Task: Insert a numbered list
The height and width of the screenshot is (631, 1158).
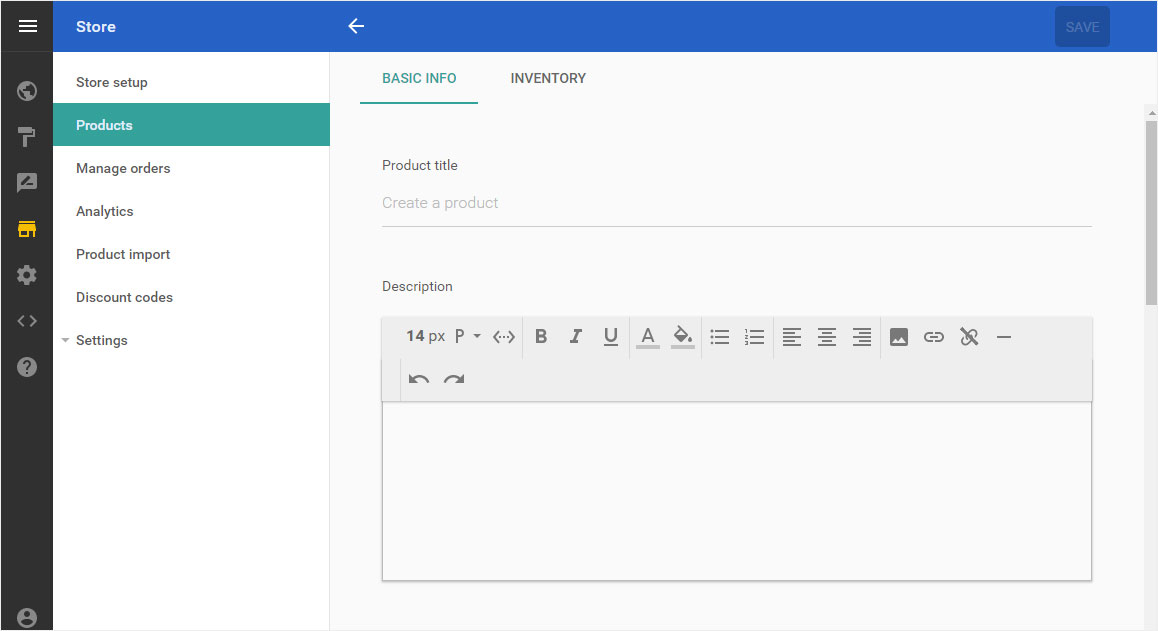Action: 755,337
